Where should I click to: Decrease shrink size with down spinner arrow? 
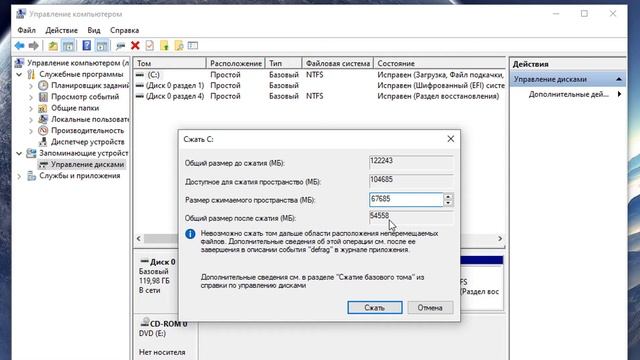(x=448, y=203)
